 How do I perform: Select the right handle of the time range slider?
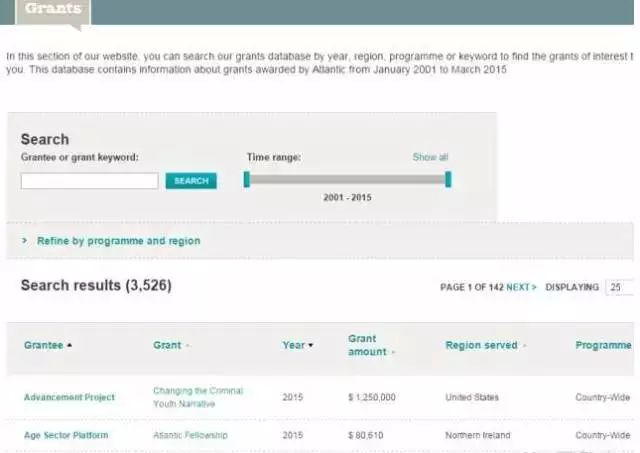(448, 180)
